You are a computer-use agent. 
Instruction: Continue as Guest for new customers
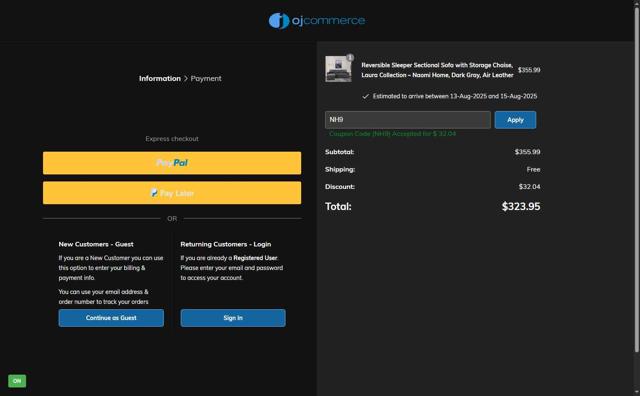pos(111,318)
